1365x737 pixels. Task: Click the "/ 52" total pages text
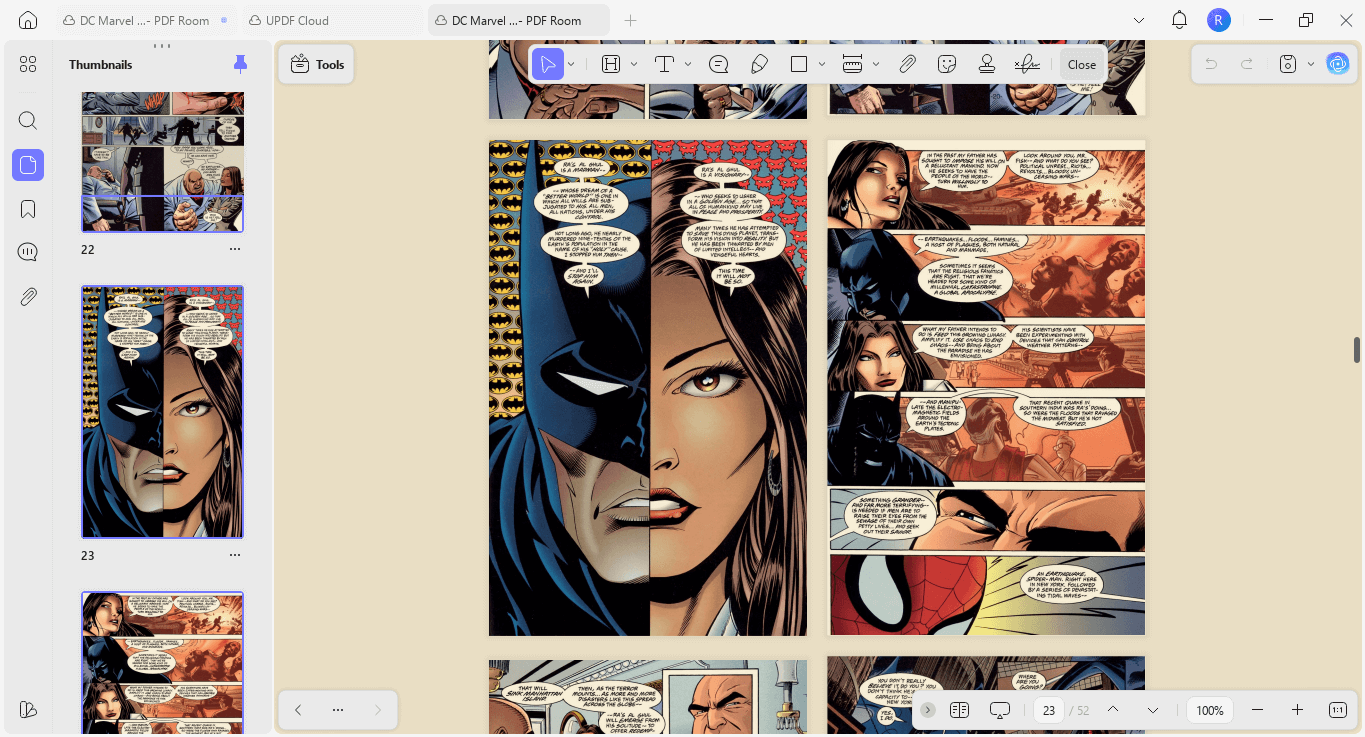[1078, 711]
